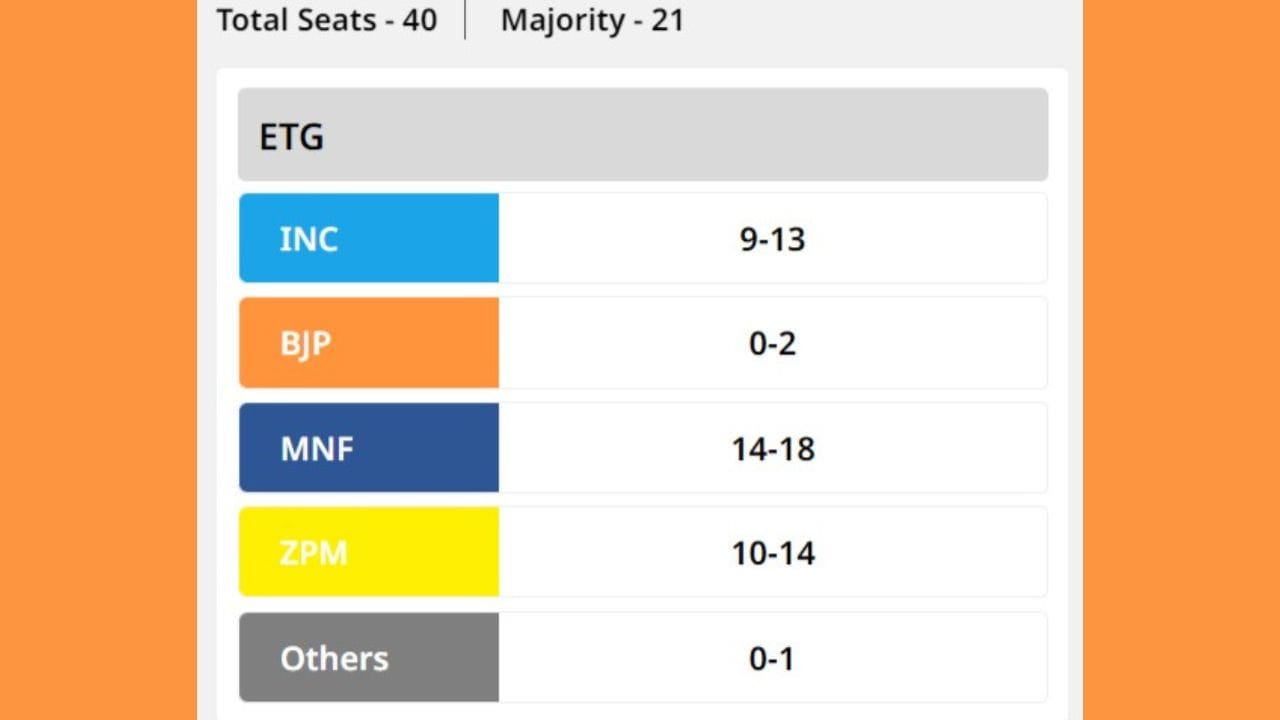Click the orange border left of the table
Screen dimensions: 1280x720
click(98, 360)
